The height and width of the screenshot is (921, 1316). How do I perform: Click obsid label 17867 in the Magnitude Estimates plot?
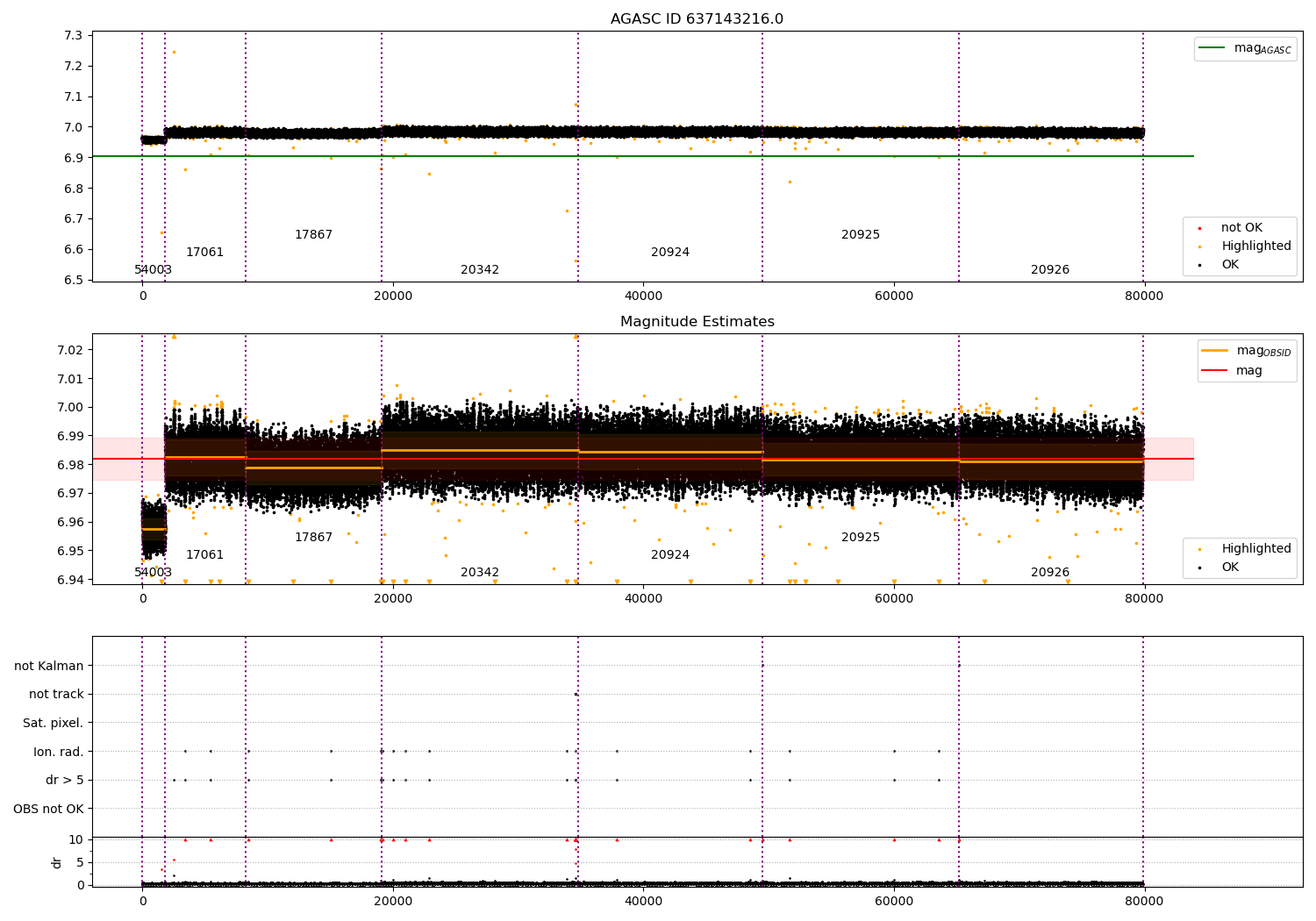click(313, 538)
